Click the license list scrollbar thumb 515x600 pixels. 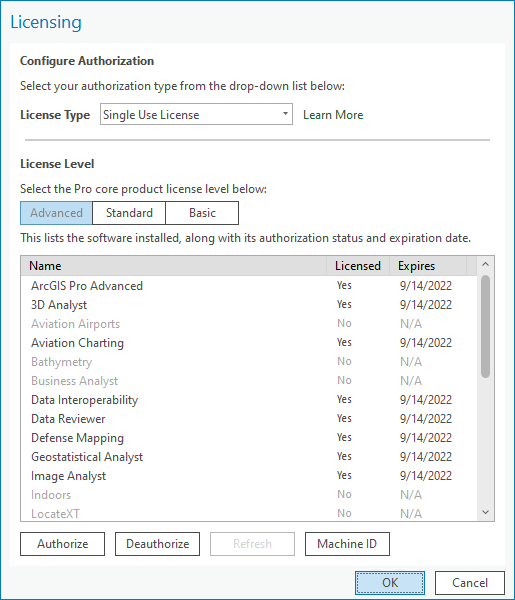tap(486, 326)
